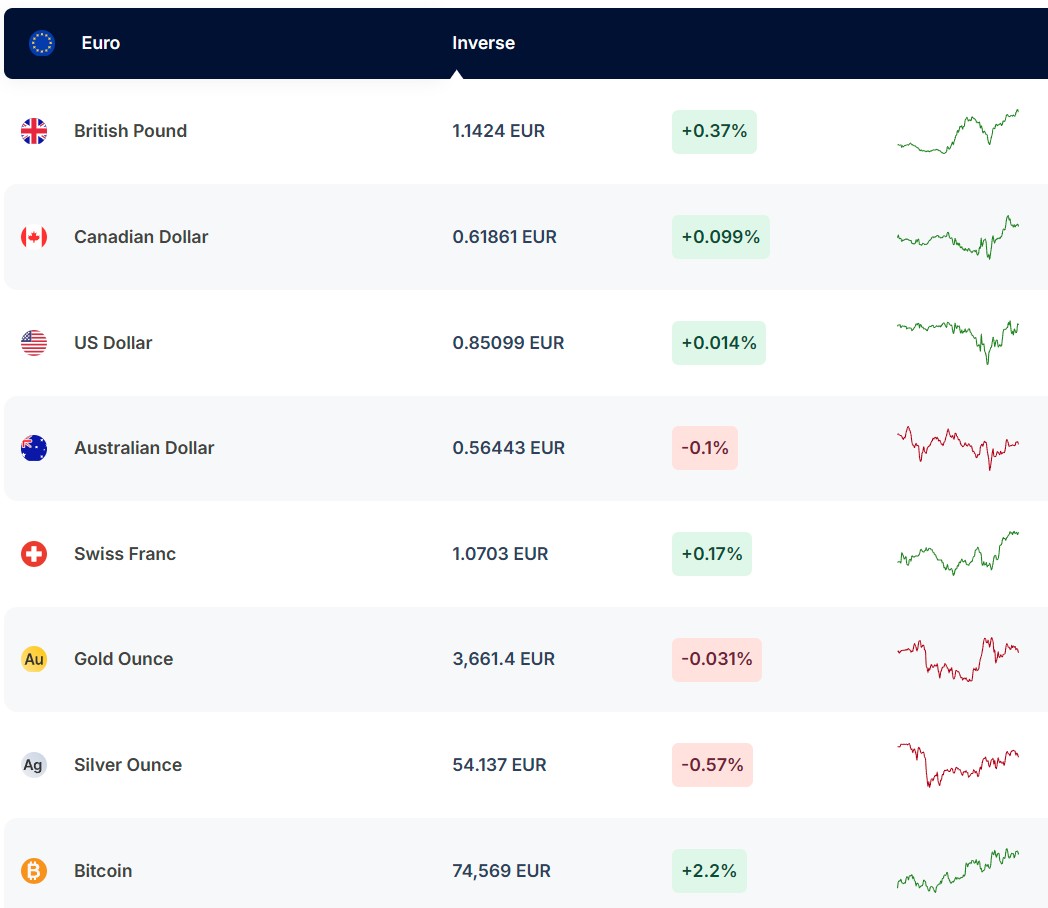Click the 0.56443 EUR Australian Dollar rate
Image resolution: width=1048 pixels, height=908 pixels.
(x=508, y=448)
